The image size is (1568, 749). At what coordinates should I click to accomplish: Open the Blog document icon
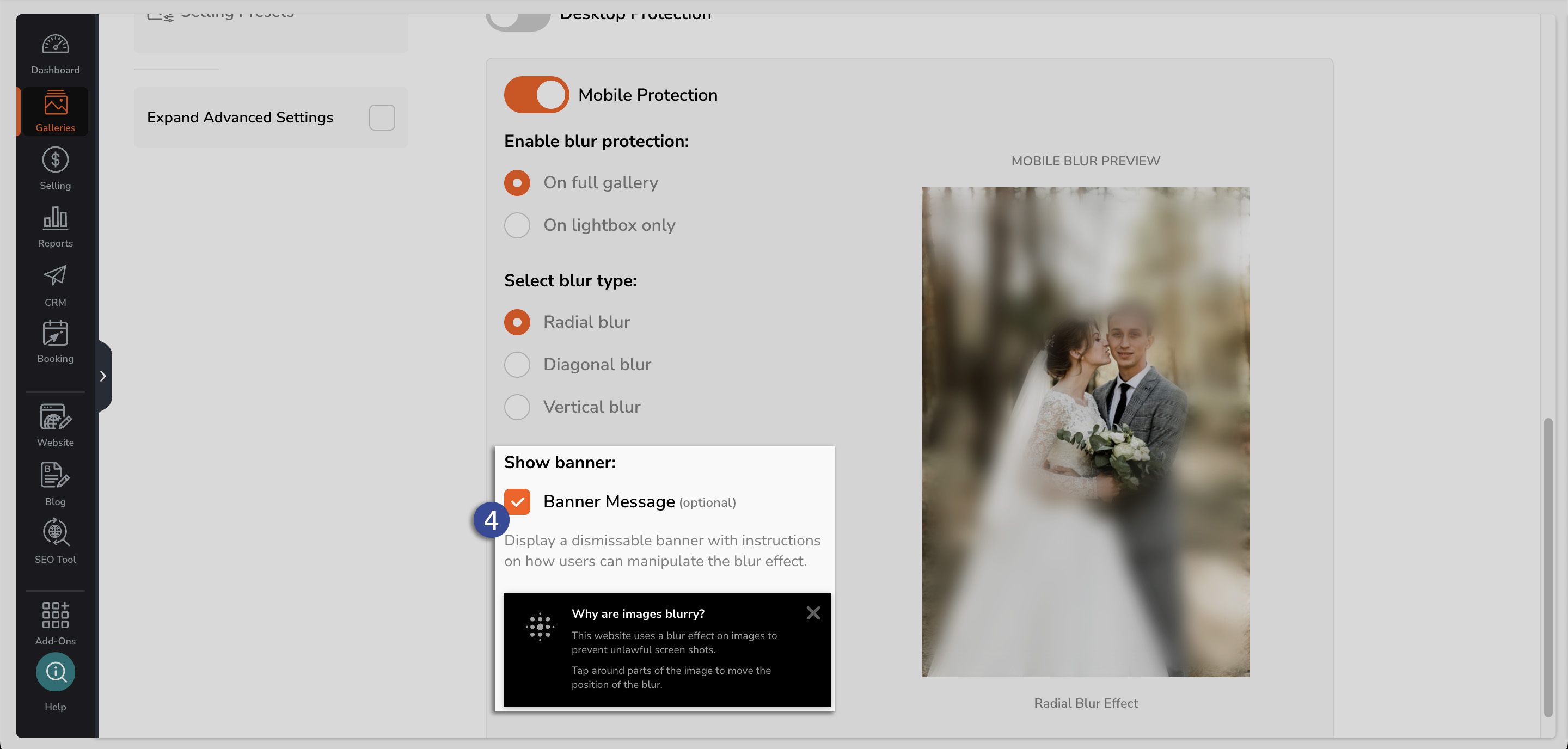56,475
